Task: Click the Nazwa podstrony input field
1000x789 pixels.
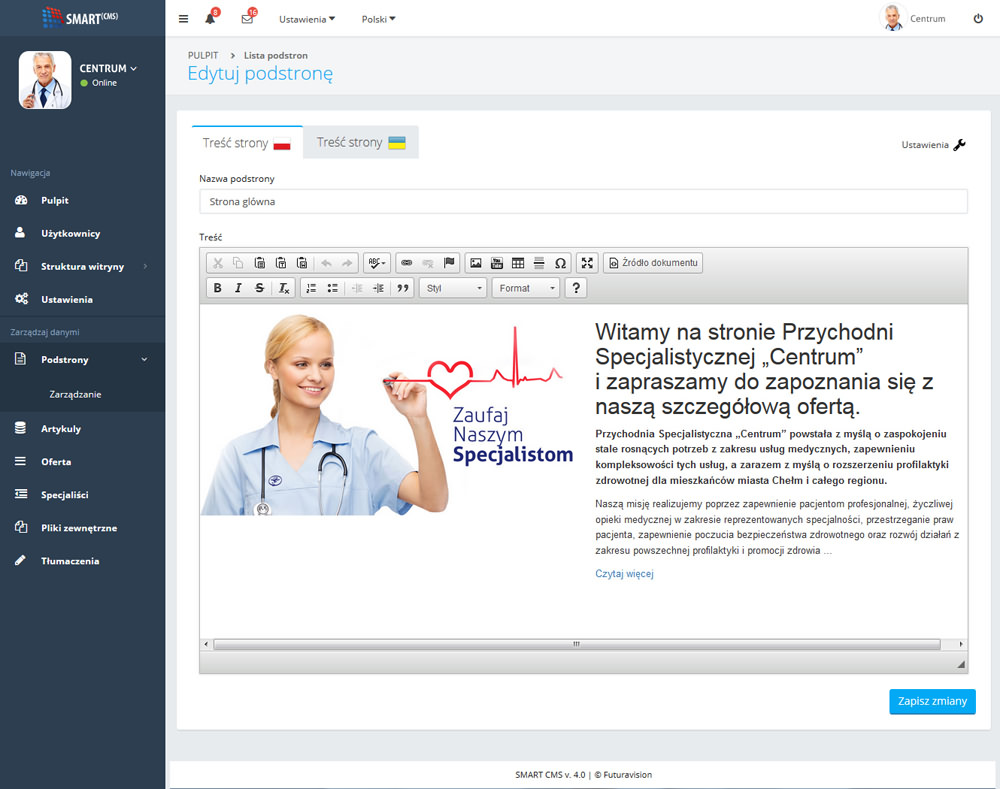Action: (x=583, y=201)
